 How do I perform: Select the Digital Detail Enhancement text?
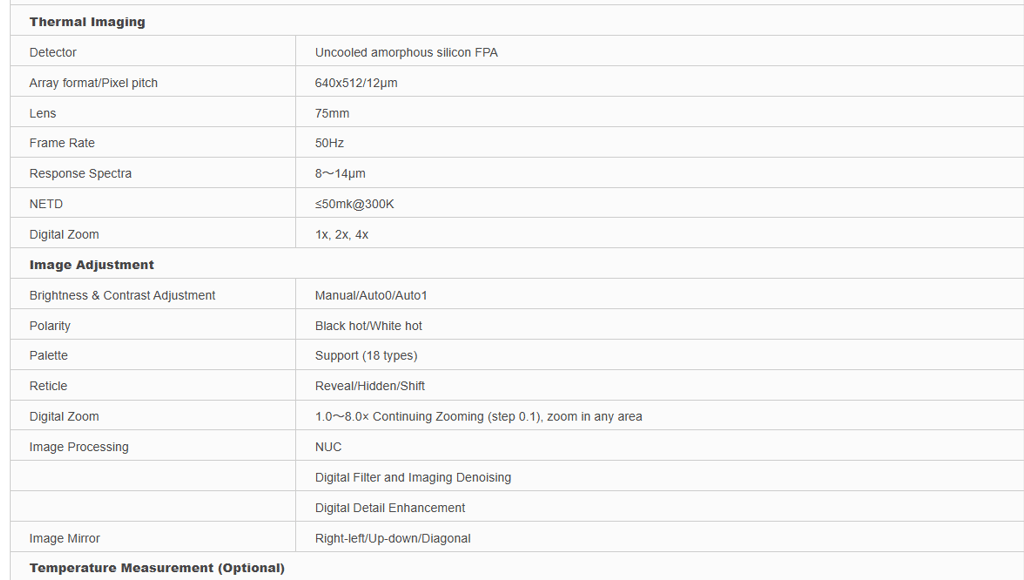tap(390, 508)
